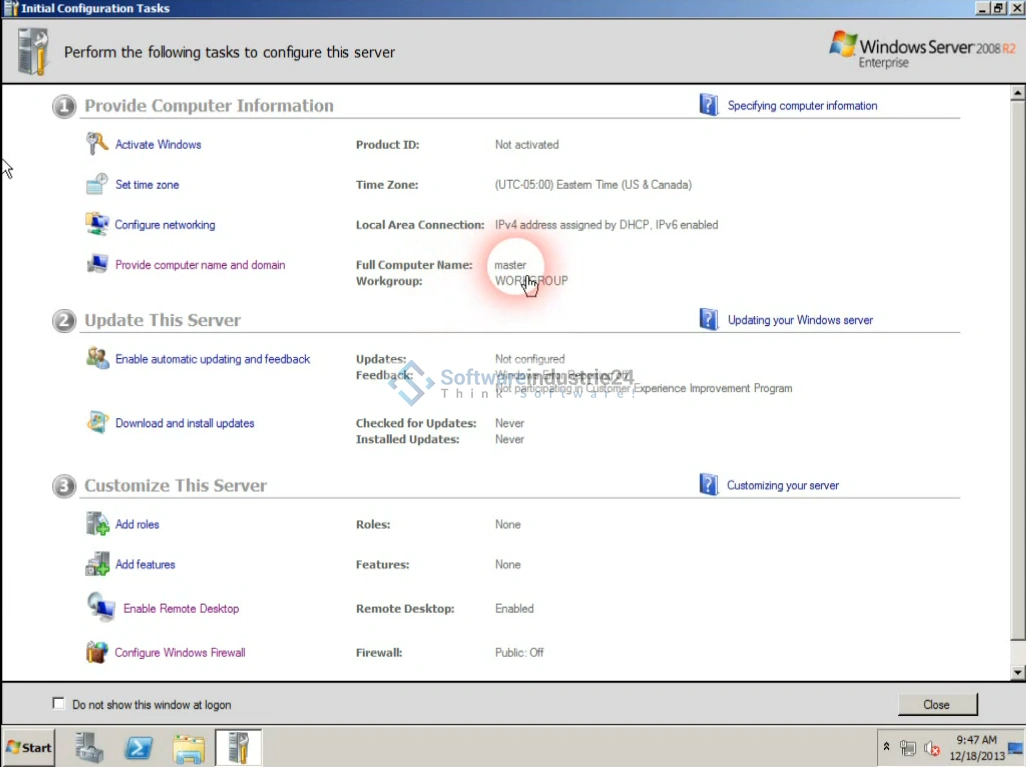Viewport: 1026px width, 767px height.
Task: Click the Add features icon
Action: 96,564
